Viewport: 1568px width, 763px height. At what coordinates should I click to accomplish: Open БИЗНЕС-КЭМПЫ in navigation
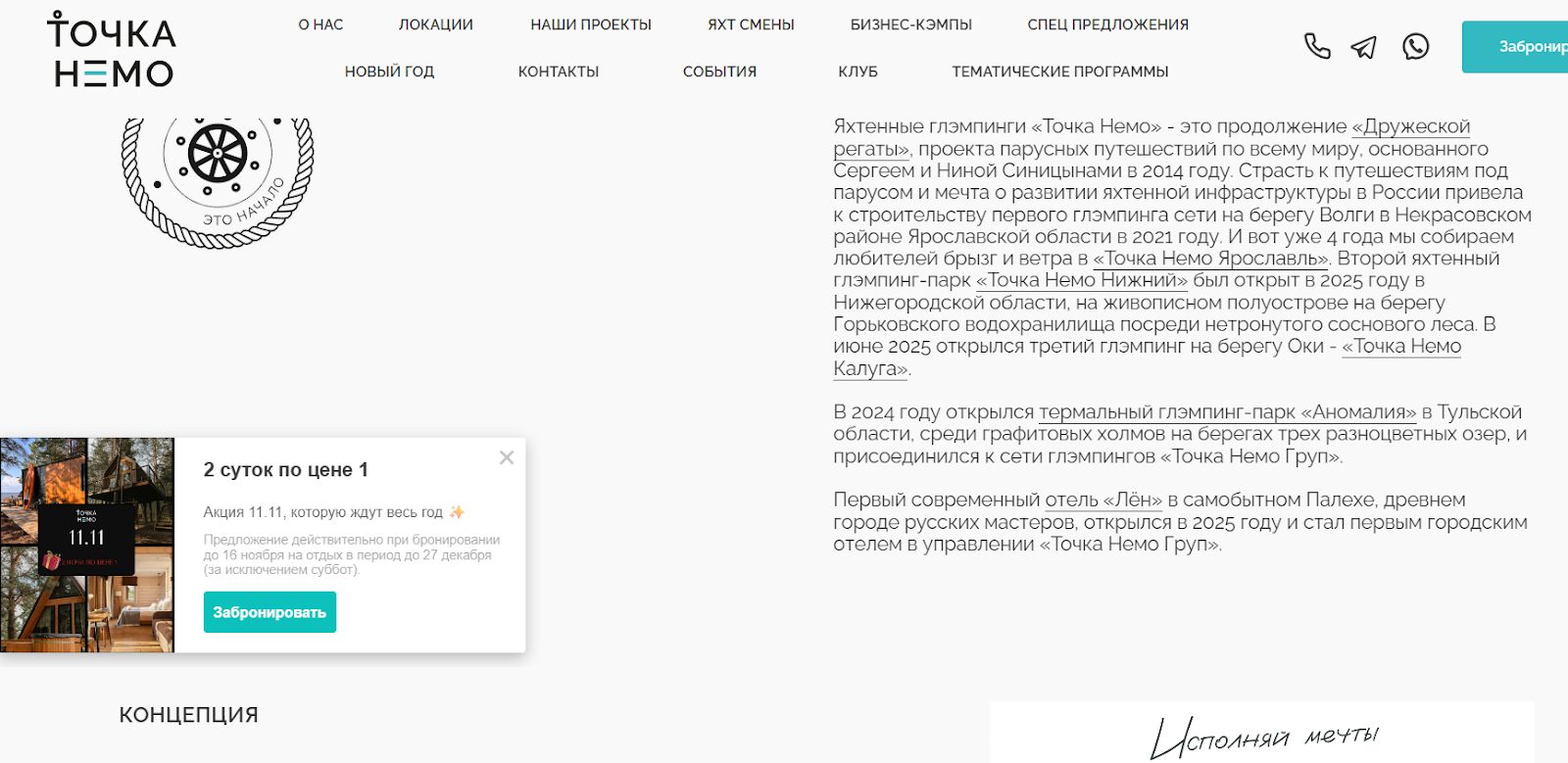(911, 24)
